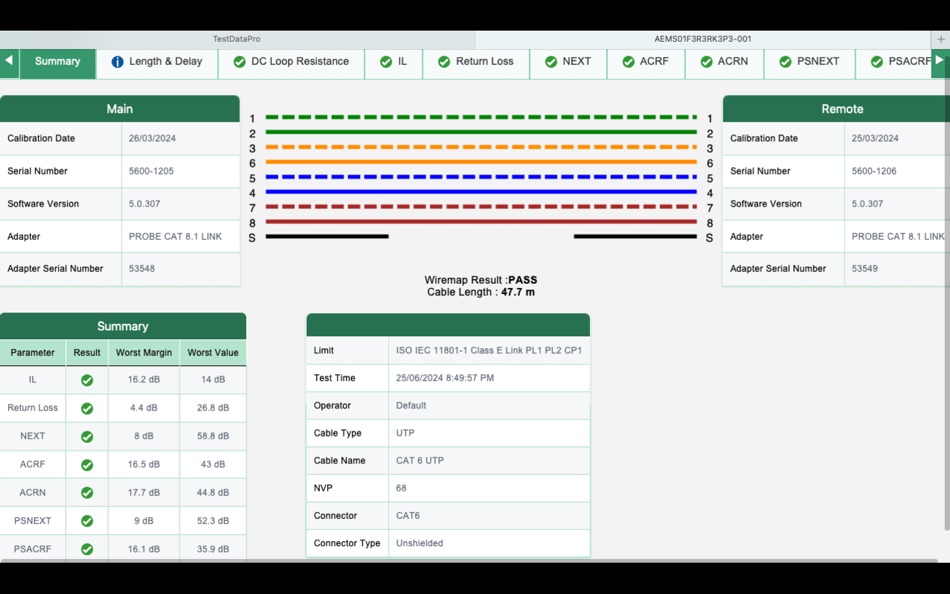Click pass checkmark on ACRN tab

(x=706, y=62)
